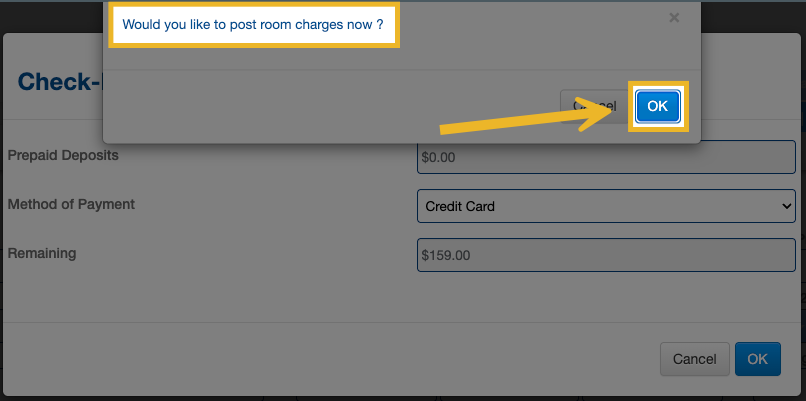
Task: Click the Method of Payment label
Action: (71, 204)
